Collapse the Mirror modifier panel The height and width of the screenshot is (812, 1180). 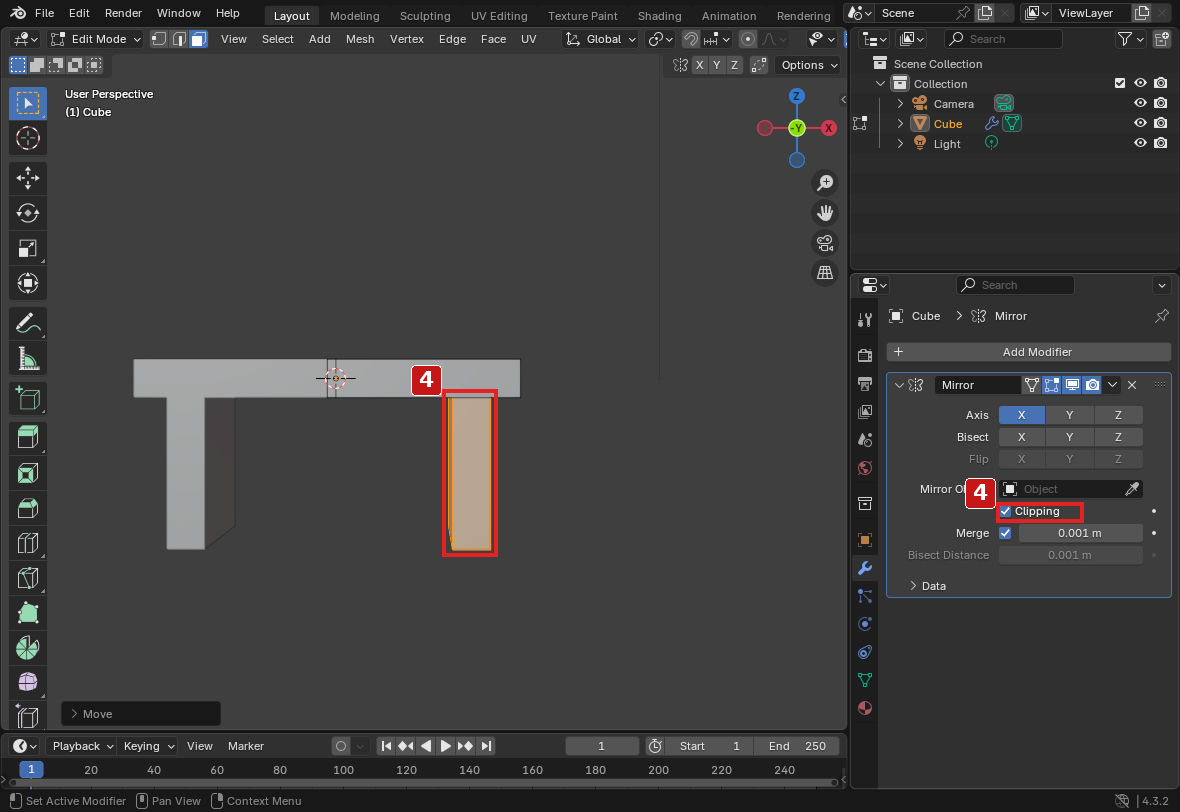(899, 385)
